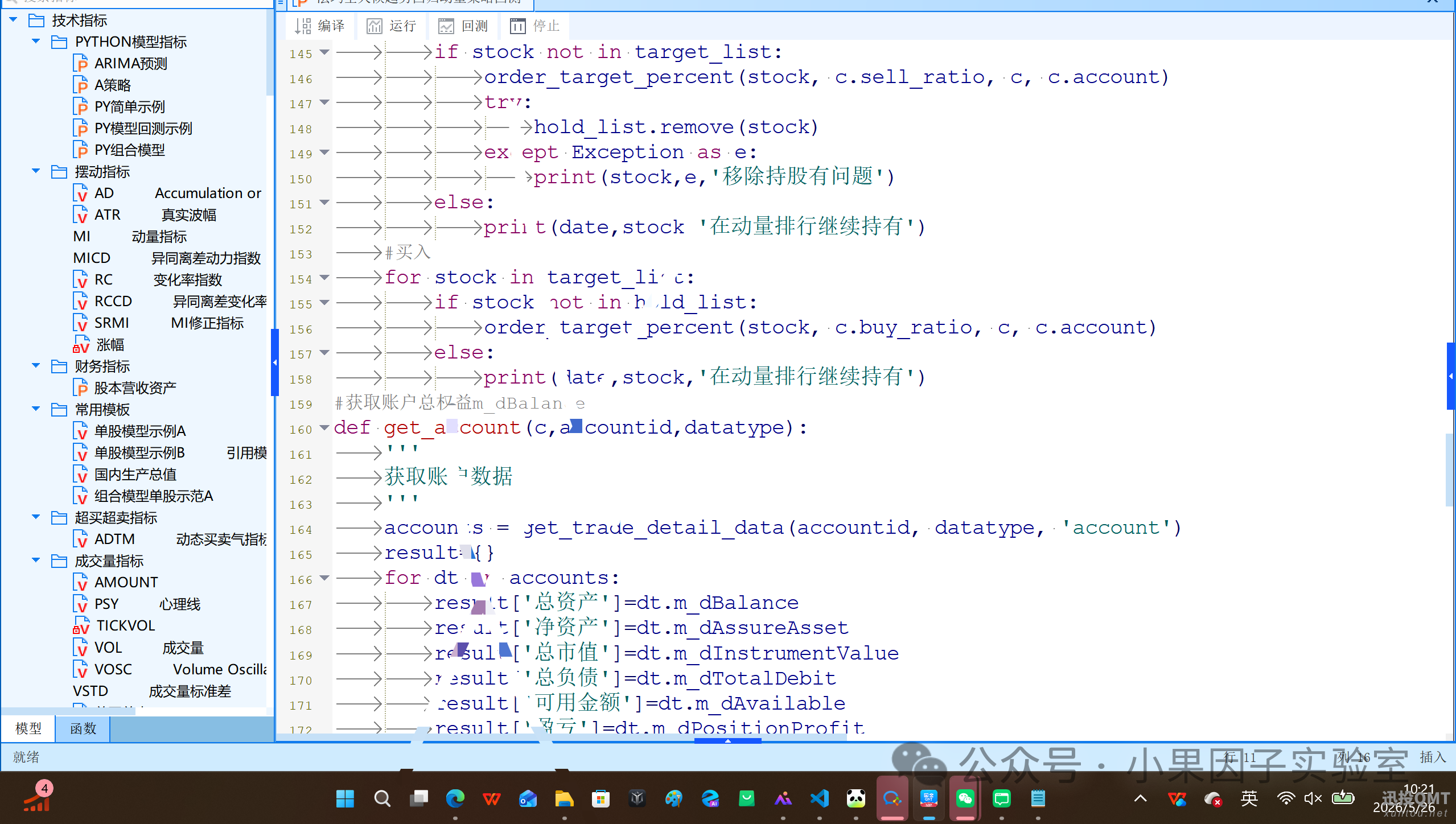The image size is (1456, 824).
Task: Click the 就绪 status bar text
Action: (26, 757)
